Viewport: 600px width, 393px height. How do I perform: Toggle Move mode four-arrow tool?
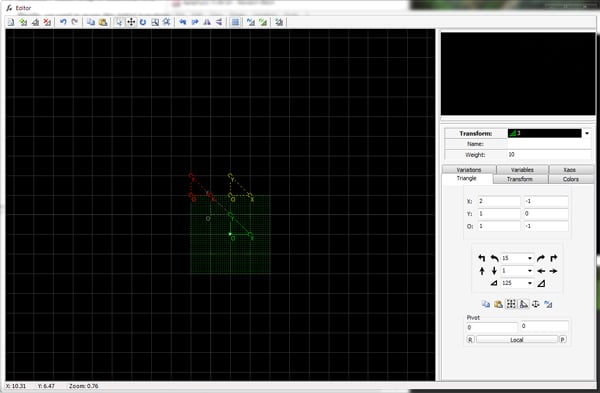pyautogui.click(x=131, y=22)
